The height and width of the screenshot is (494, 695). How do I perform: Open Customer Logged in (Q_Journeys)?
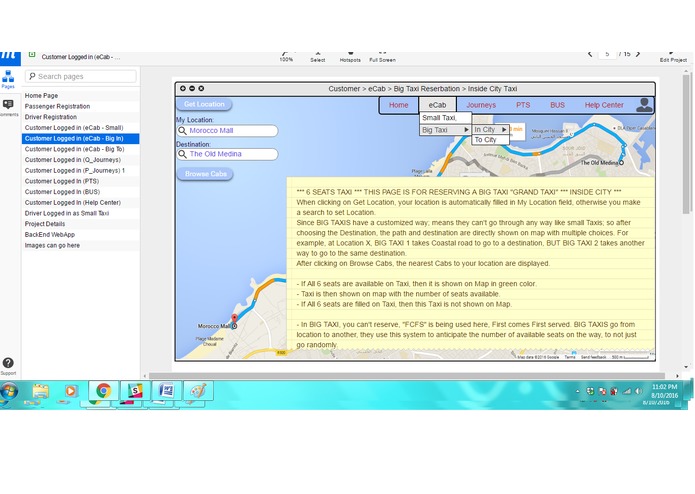tap(81, 159)
